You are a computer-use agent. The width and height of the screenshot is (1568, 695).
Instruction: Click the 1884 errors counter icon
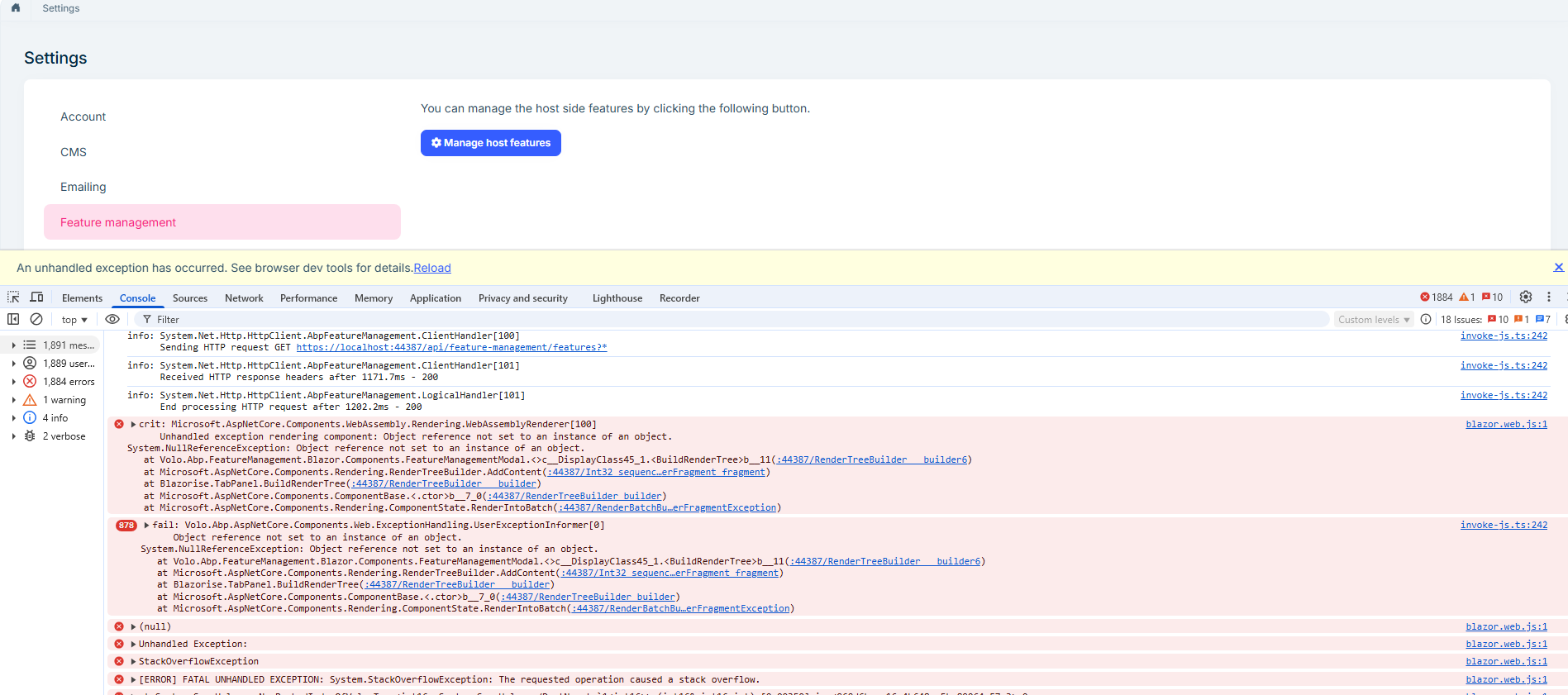tap(1436, 298)
